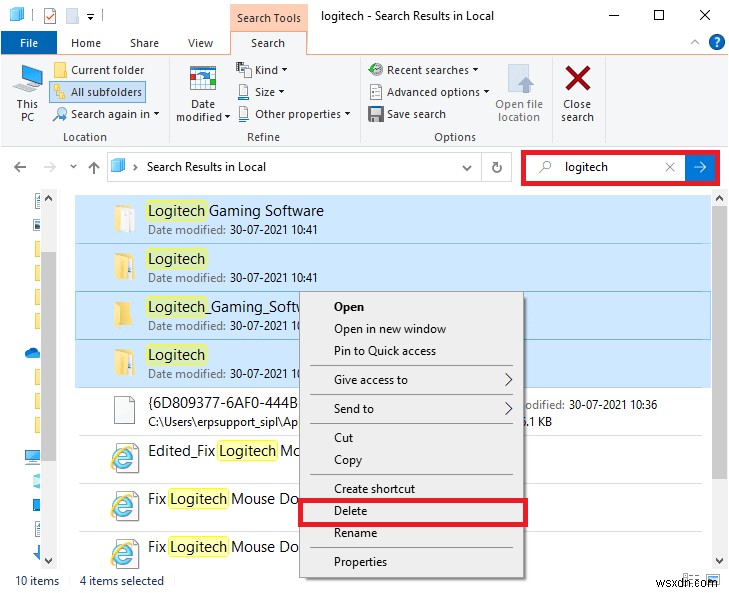Toggle the All subfolders option

coord(98,92)
